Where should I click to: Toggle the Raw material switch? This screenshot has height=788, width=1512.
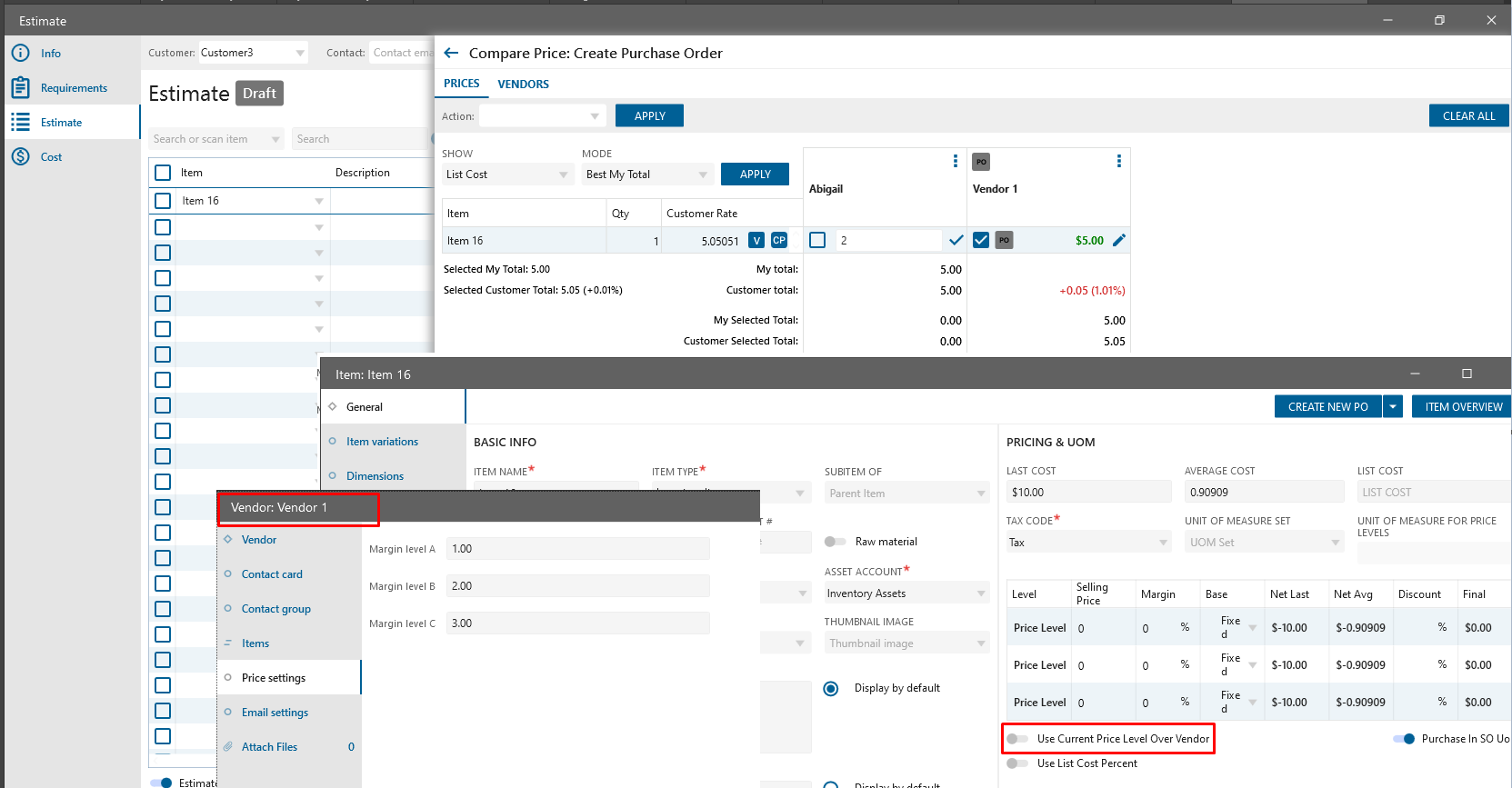coord(835,542)
